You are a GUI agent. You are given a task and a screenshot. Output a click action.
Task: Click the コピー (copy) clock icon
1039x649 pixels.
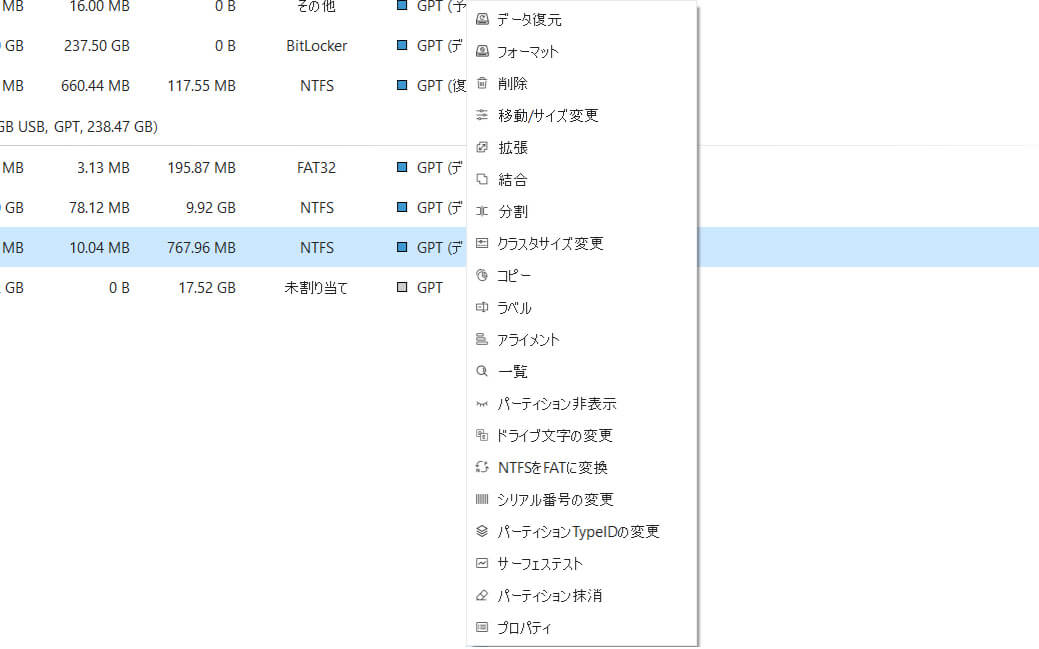(x=482, y=275)
